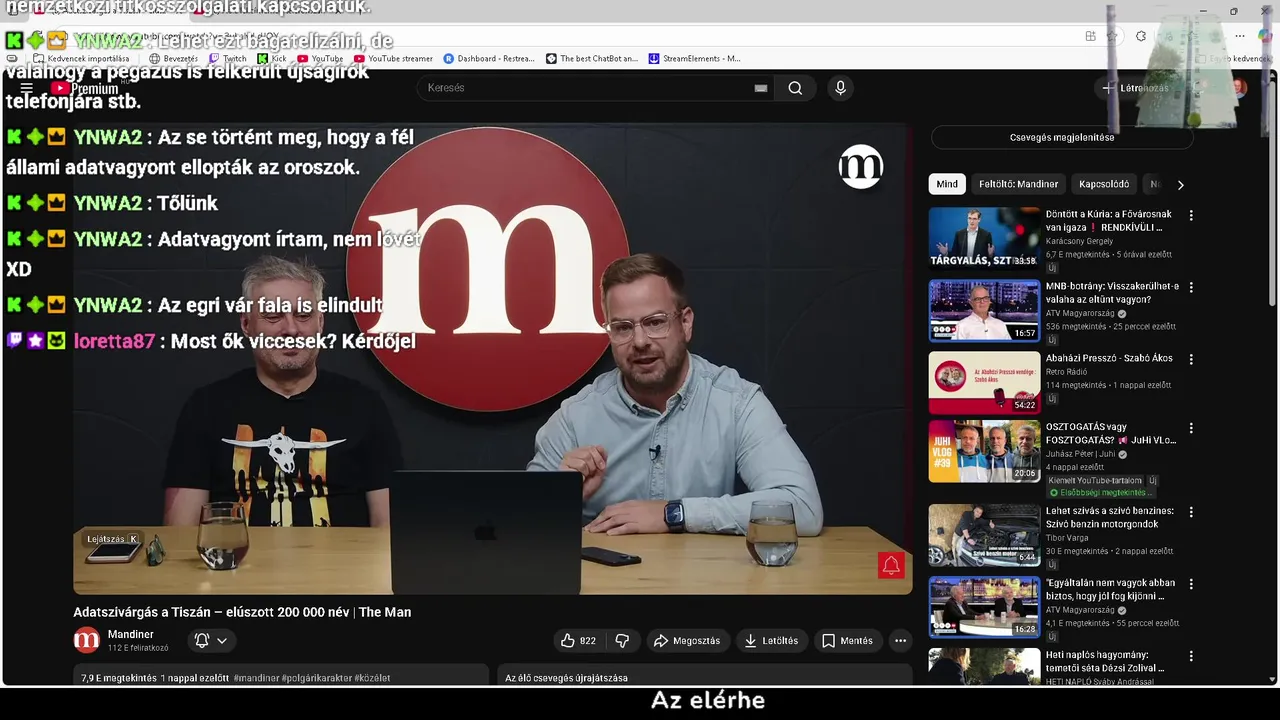Open 'Abaházi Presszó - Szabó Ákos' thumbnail
Screen dimensions: 1280x720
tap(984, 382)
